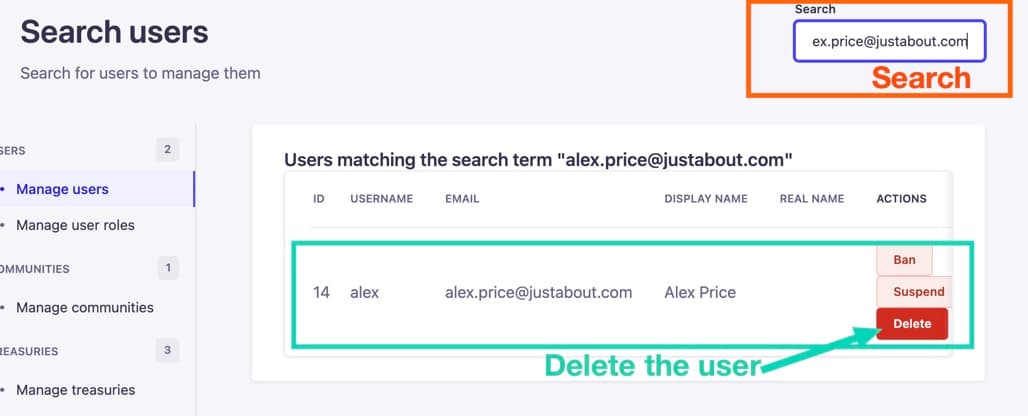Click the Alex Price display name cell
The width and height of the screenshot is (1028, 416).
[699, 293]
